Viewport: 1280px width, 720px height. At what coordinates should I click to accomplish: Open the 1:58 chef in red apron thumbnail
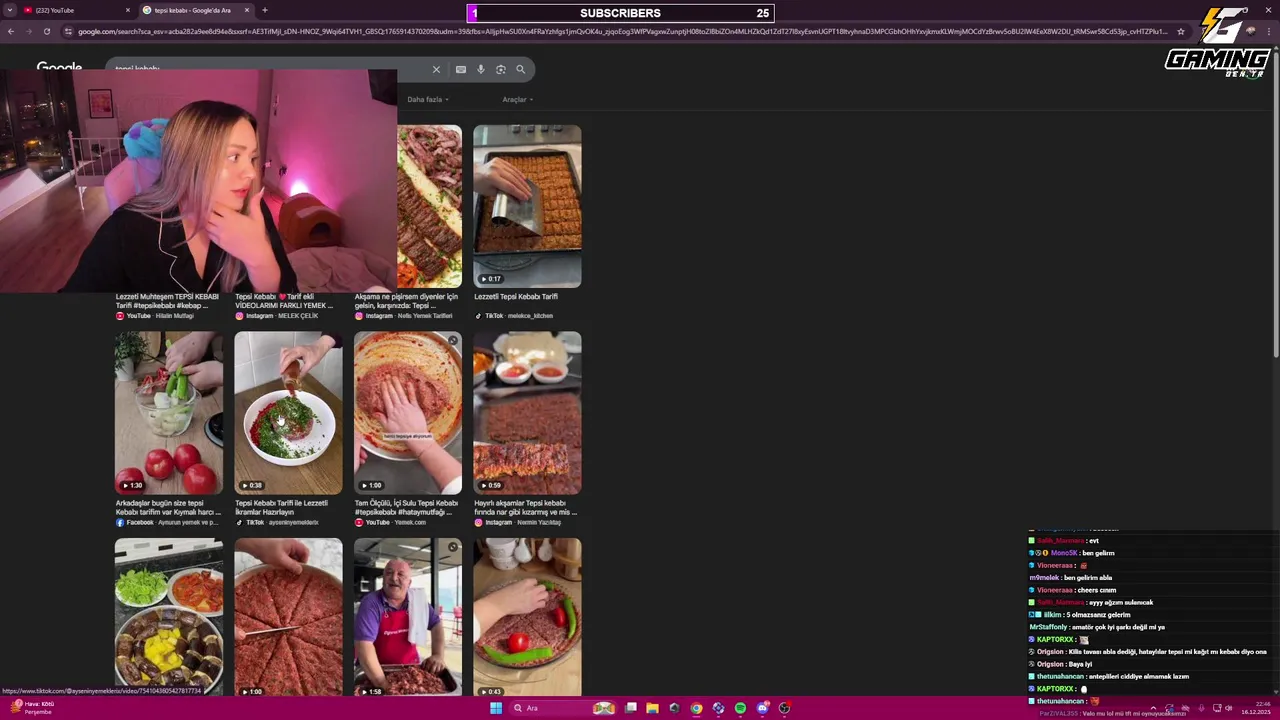click(408, 617)
